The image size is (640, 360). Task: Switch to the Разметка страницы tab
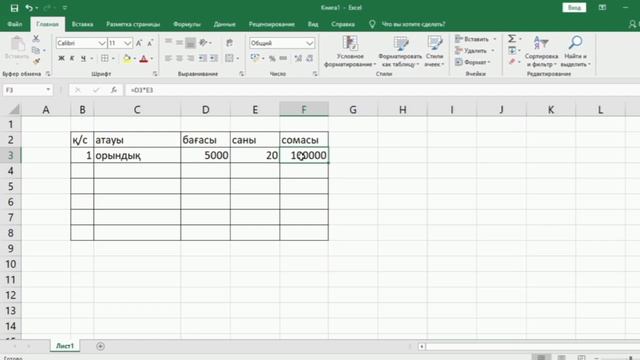pyautogui.click(x=133, y=24)
